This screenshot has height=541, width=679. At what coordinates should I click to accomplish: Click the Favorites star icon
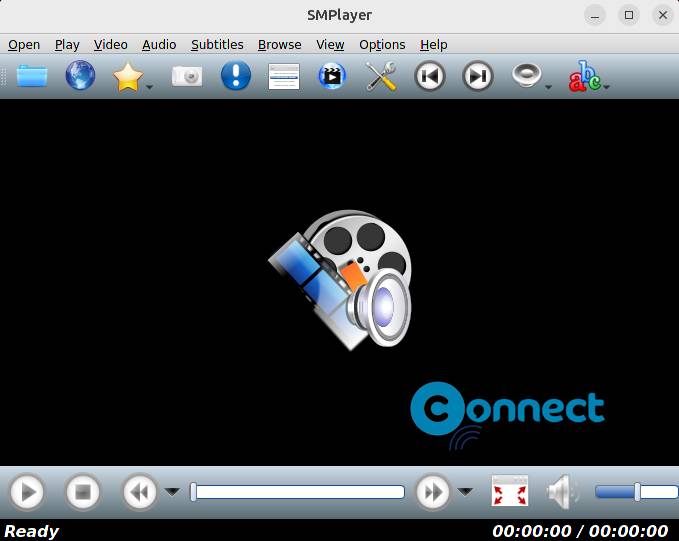(x=127, y=77)
